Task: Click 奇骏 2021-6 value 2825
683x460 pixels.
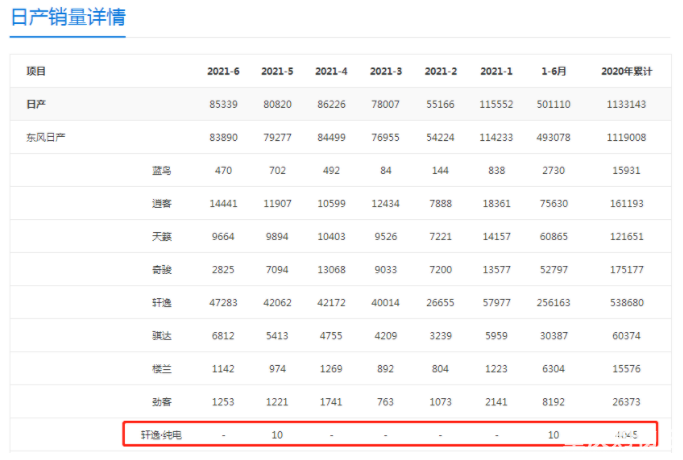Action: [223, 270]
